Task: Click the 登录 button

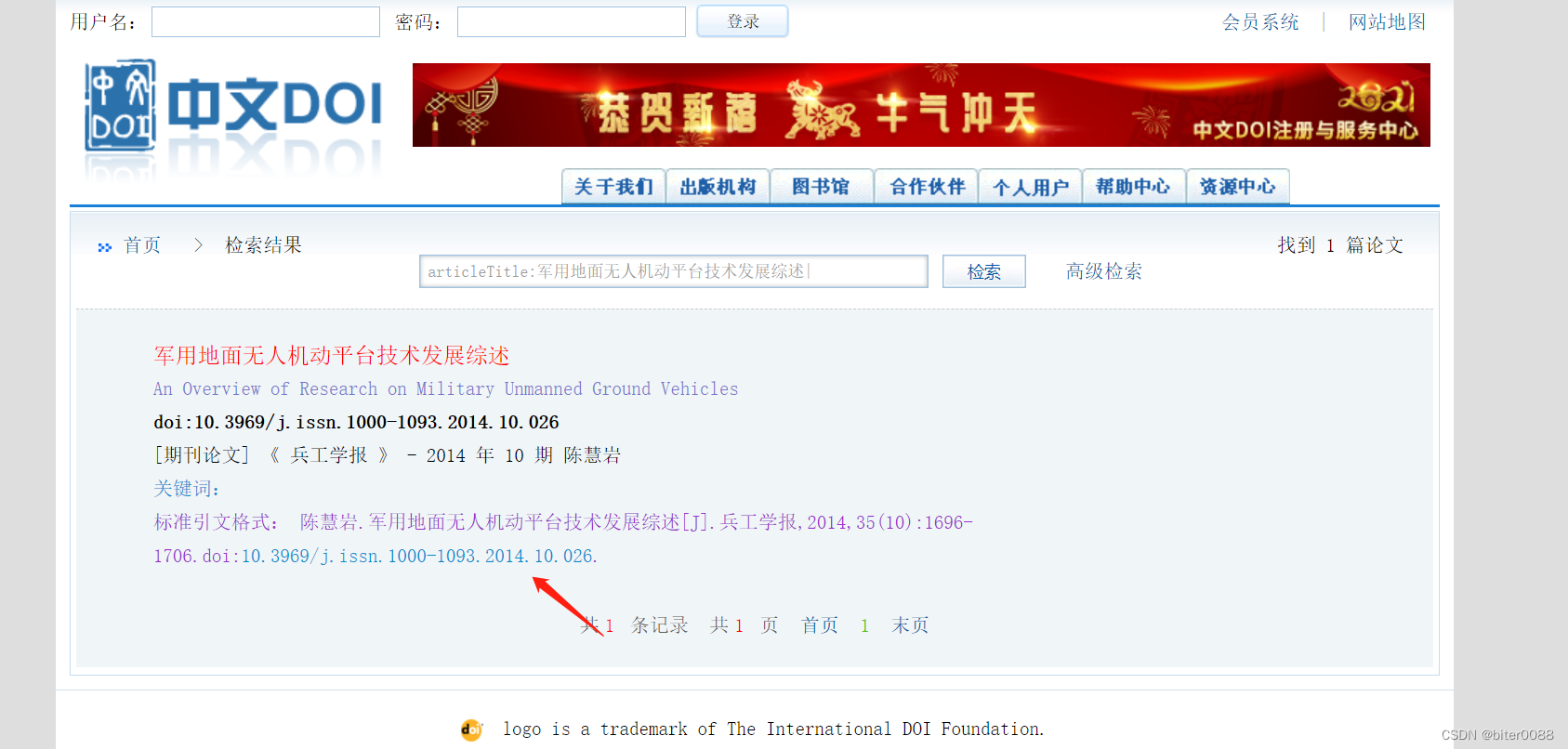Action: tap(743, 21)
